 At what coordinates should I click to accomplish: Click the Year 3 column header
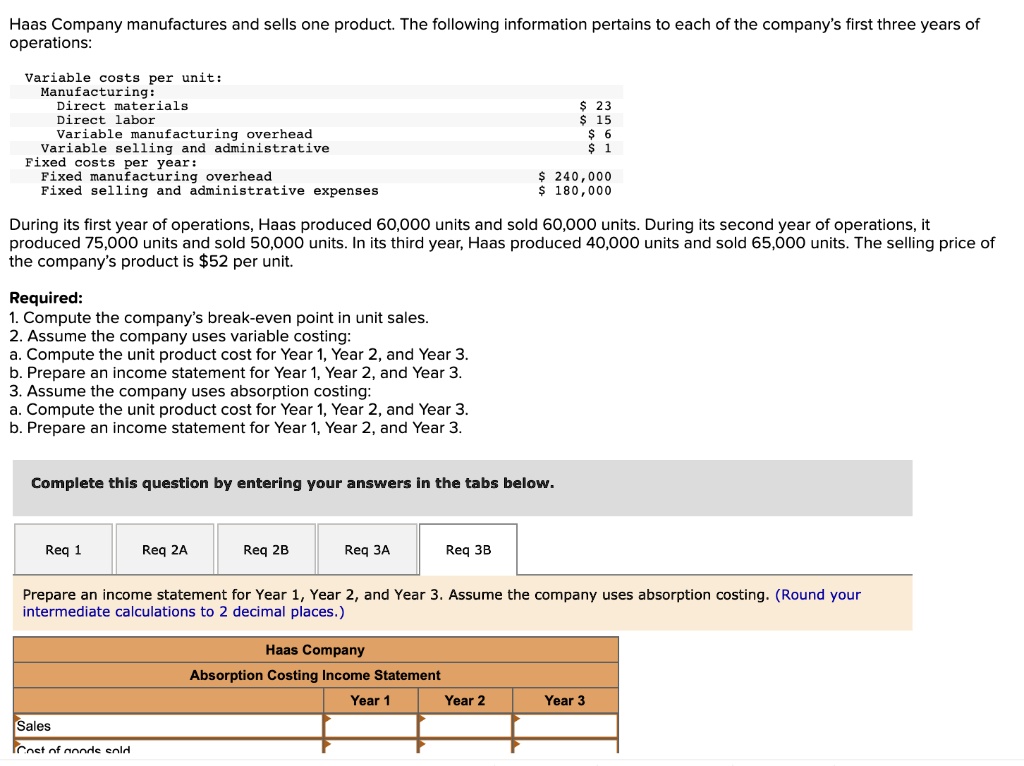565,701
